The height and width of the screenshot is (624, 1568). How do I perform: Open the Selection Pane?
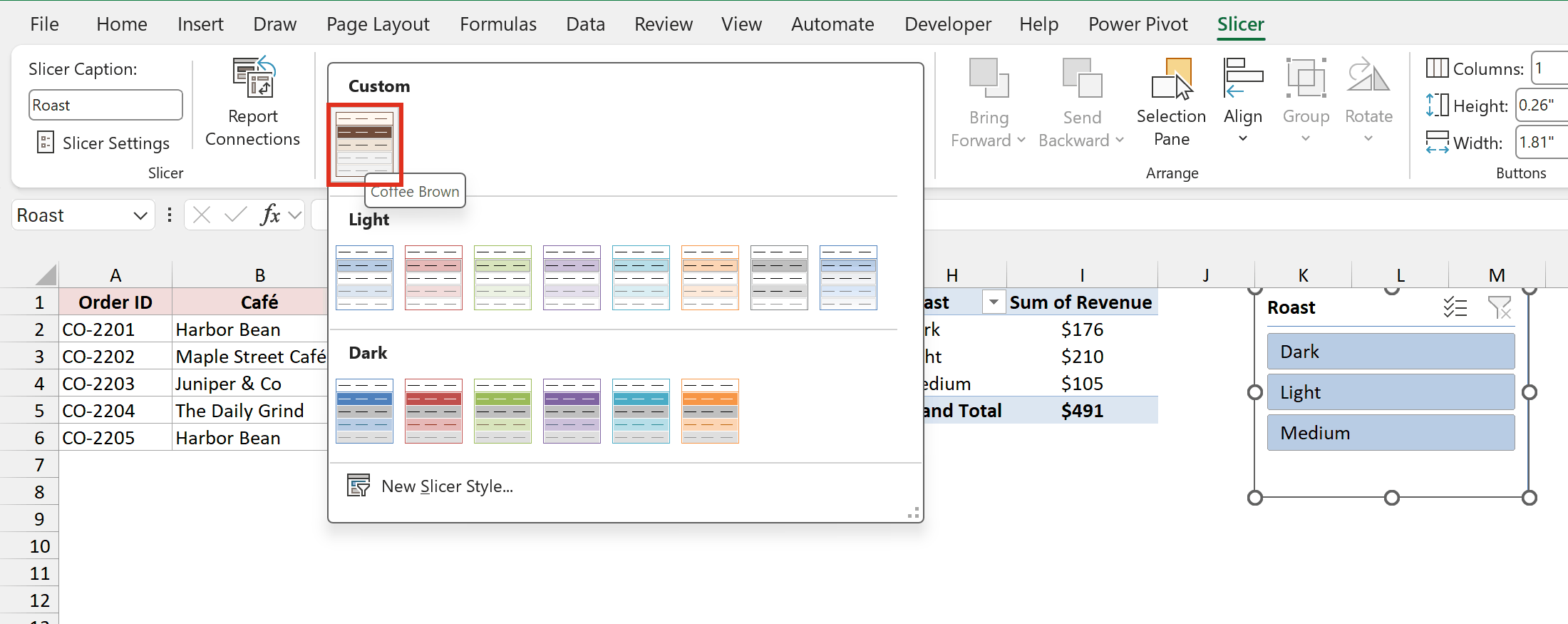tap(1172, 102)
